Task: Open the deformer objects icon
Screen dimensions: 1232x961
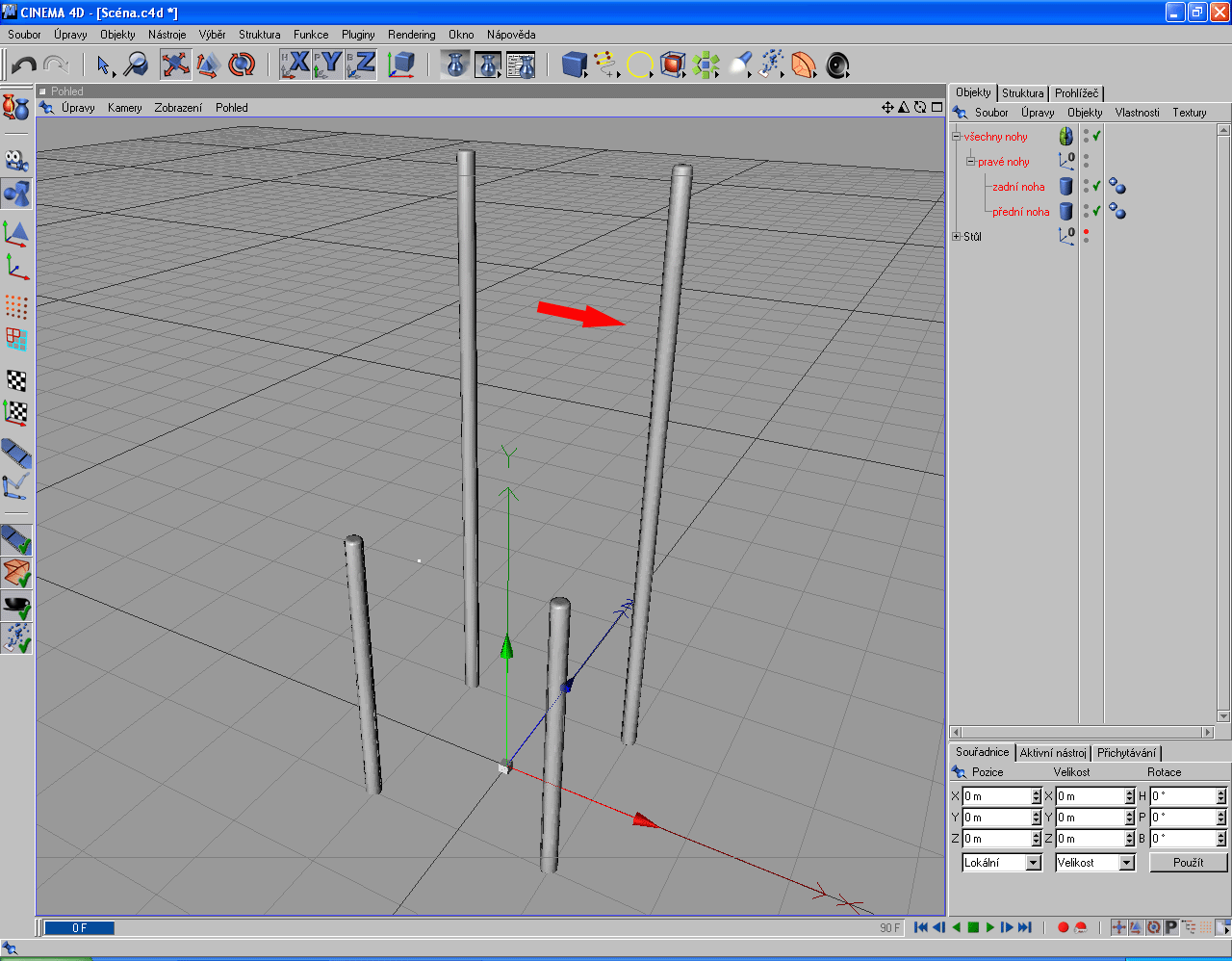Action: (x=804, y=65)
